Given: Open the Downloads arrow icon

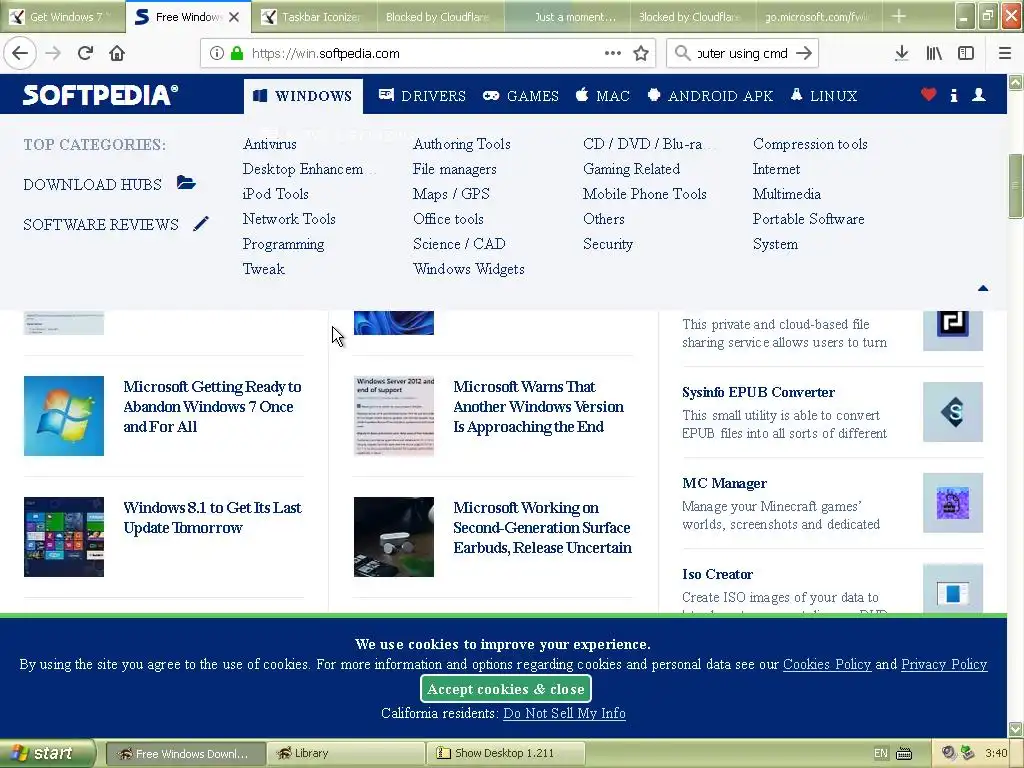Looking at the screenshot, I should [902, 54].
